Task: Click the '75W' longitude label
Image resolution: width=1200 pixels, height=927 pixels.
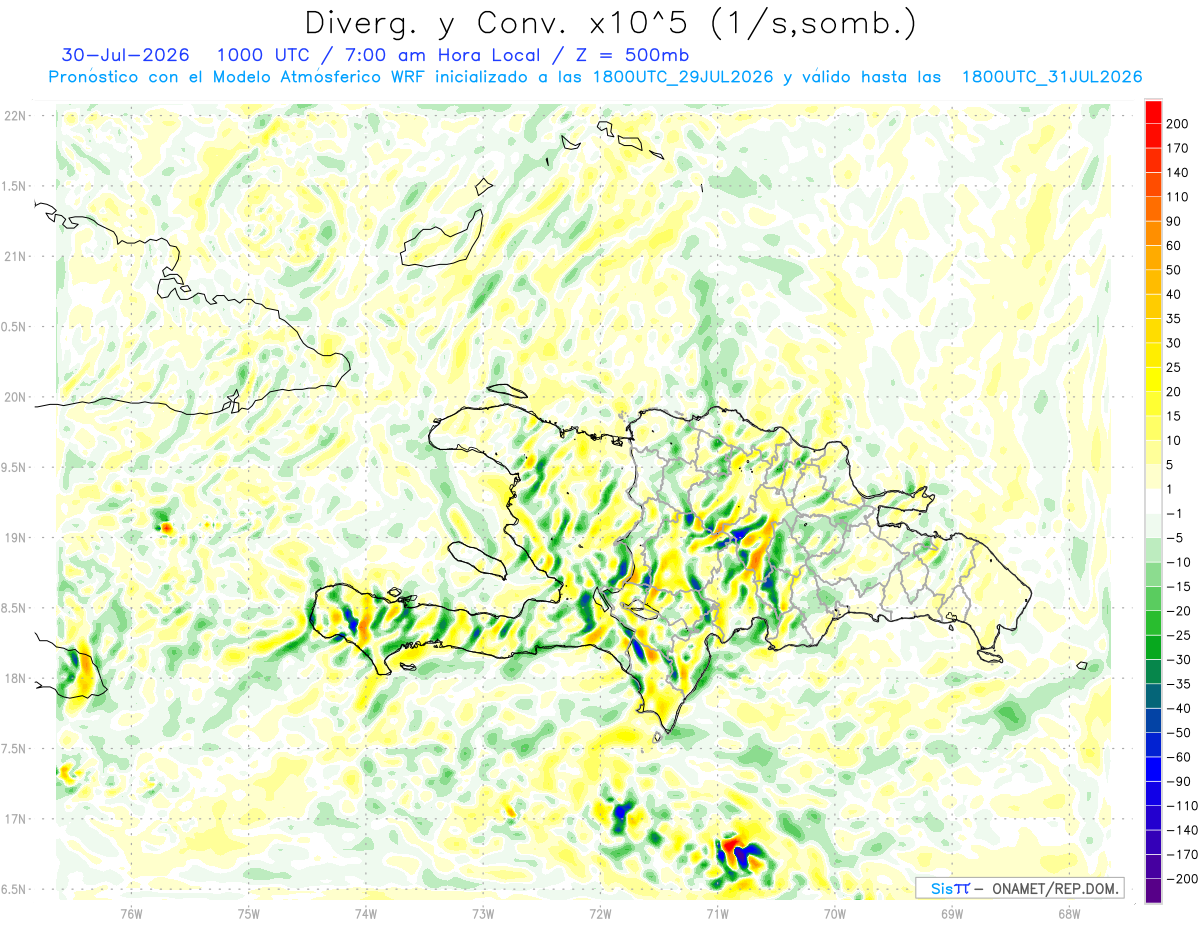Action: coord(249,913)
